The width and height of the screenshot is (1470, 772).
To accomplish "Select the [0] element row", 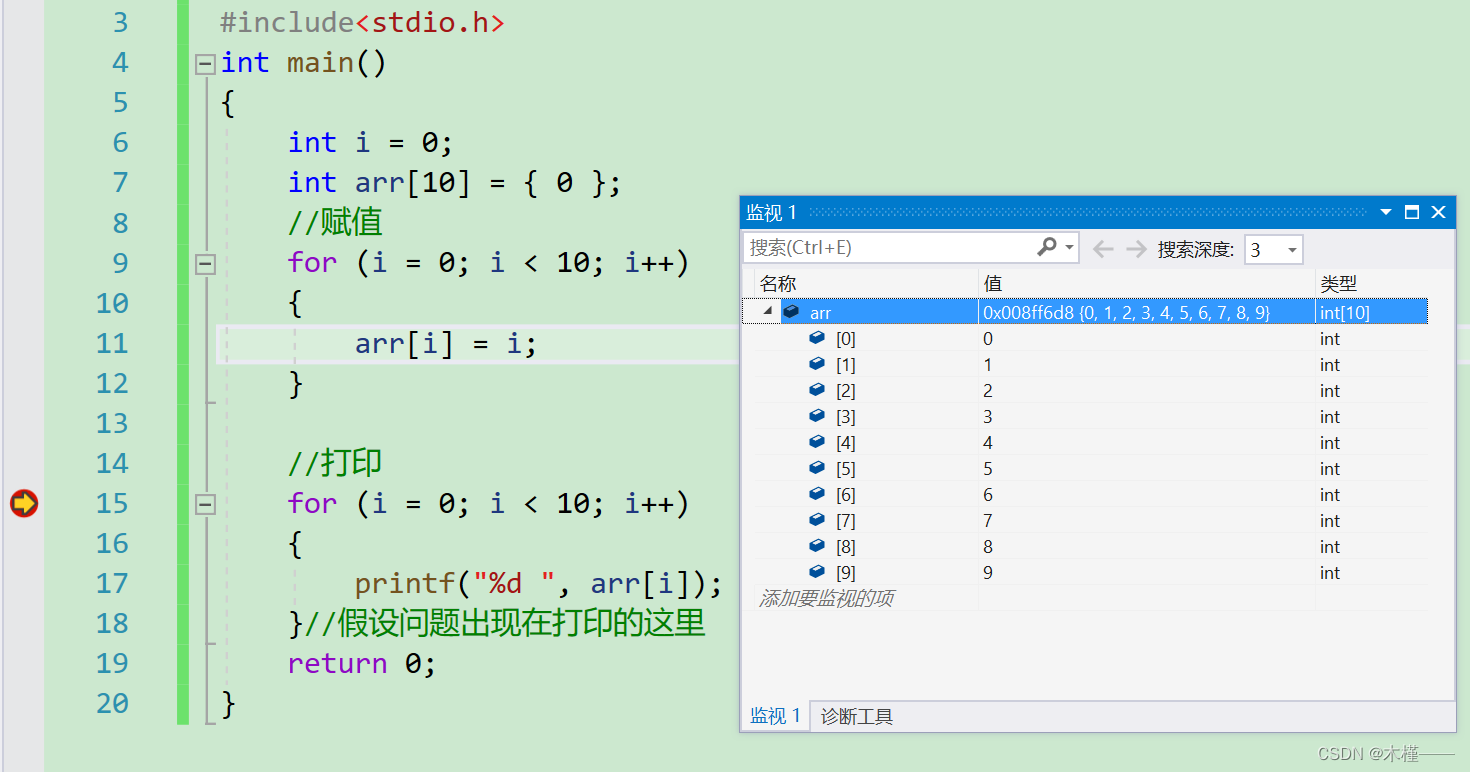I will (1085, 339).
